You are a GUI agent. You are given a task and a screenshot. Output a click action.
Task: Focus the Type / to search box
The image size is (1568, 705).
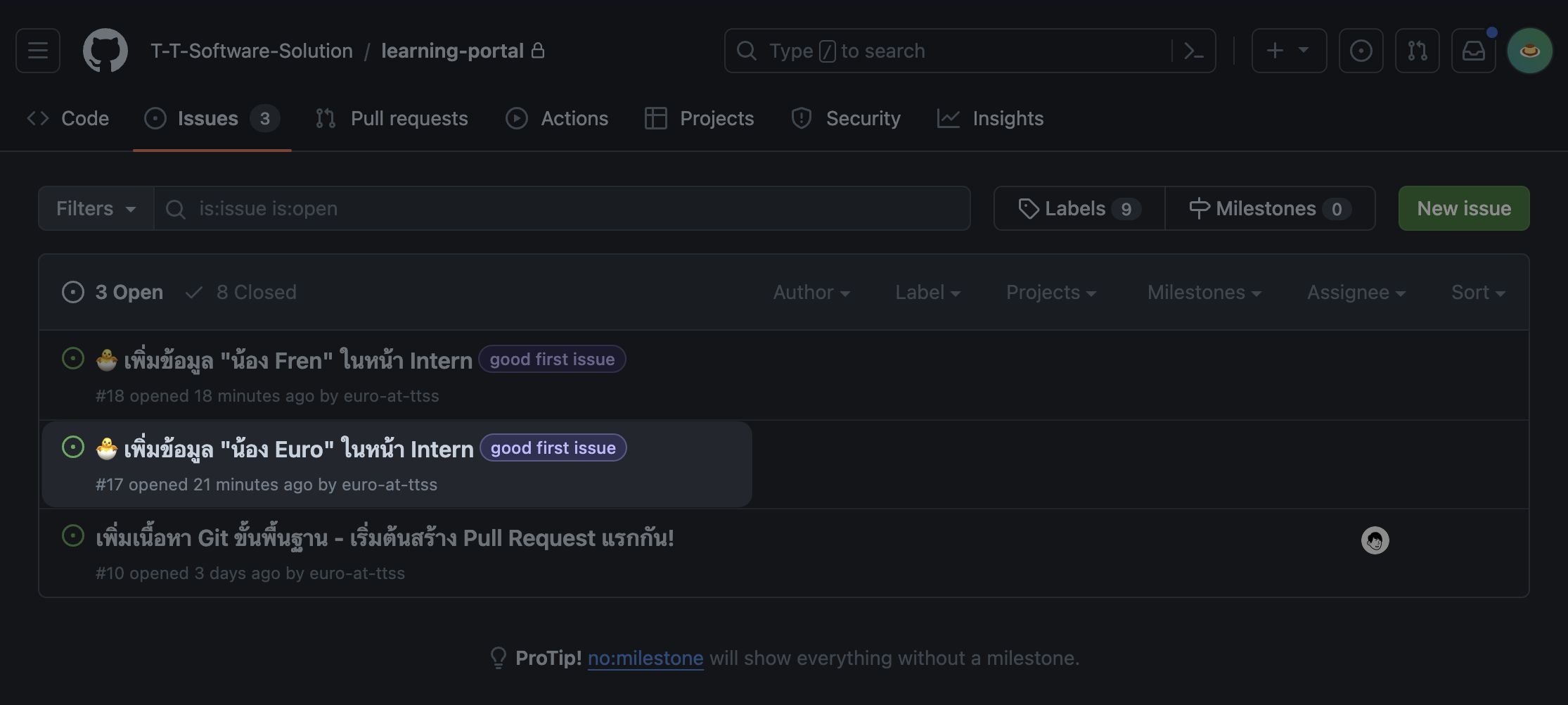[x=970, y=51]
